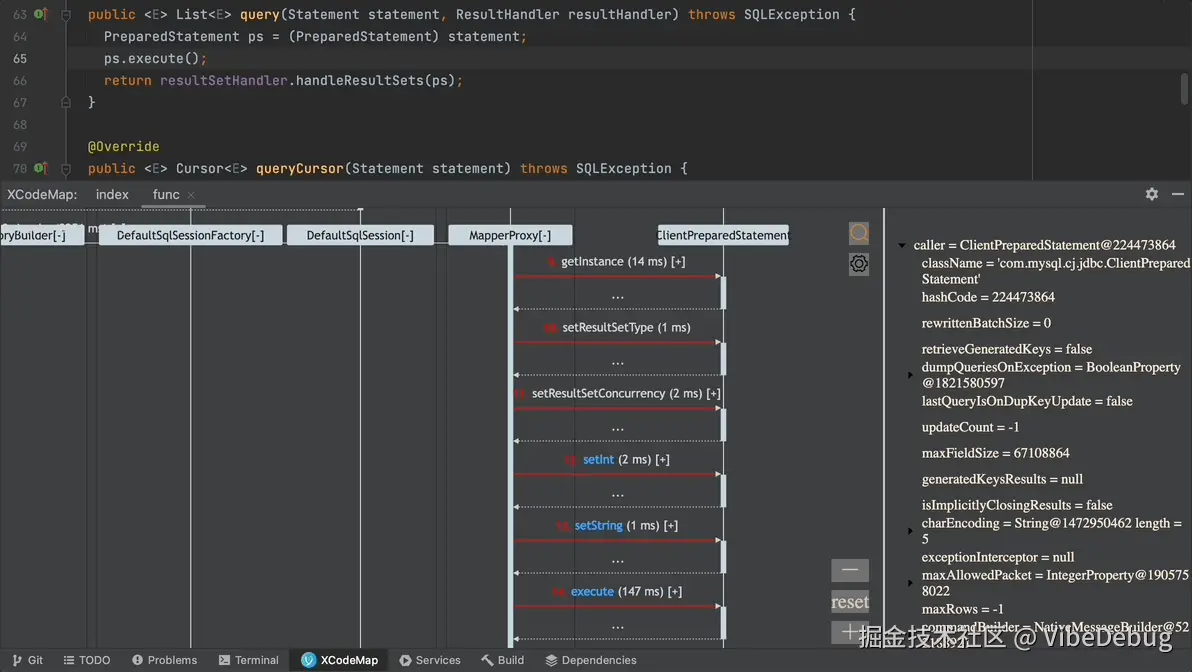Viewport: 1192px width, 672px height.
Task: Open the blue execute method link
Action: pyautogui.click(x=592, y=592)
